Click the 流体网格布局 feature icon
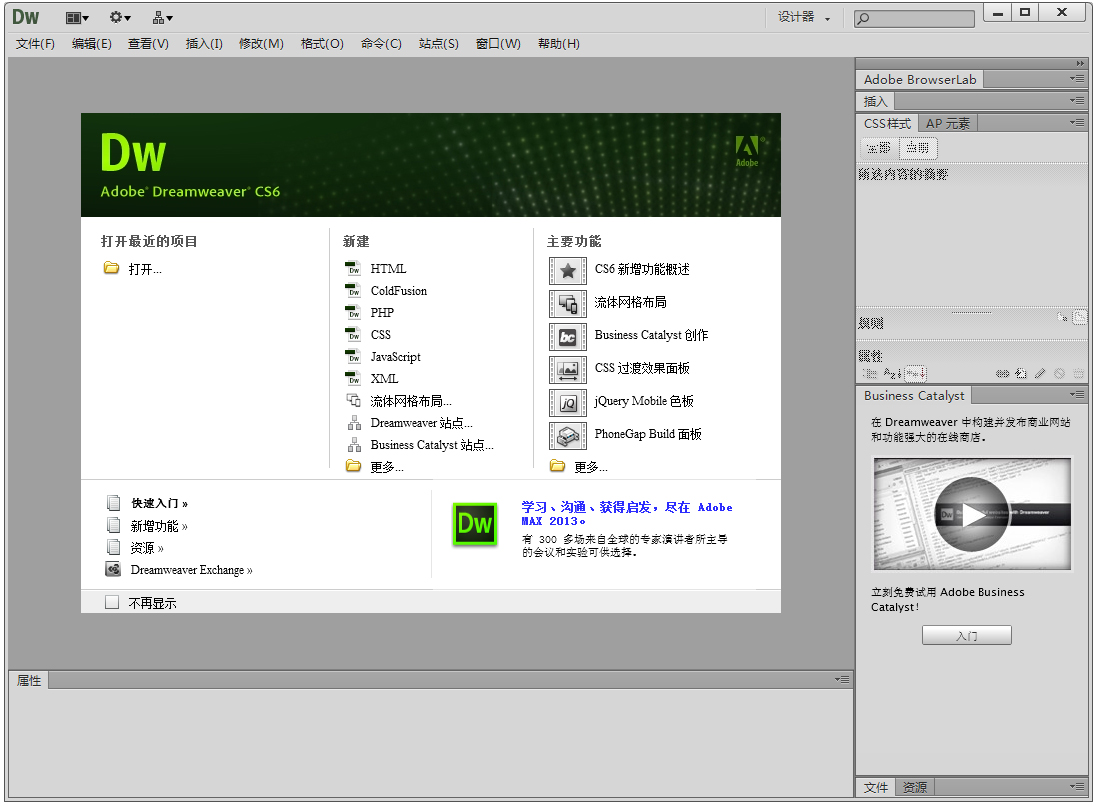The image size is (1098, 807). (x=568, y=303)
